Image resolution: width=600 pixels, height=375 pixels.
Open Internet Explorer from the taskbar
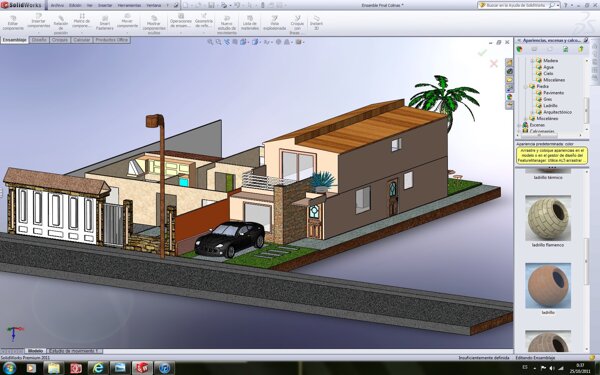pyautogui.click(x=98, y=368)
